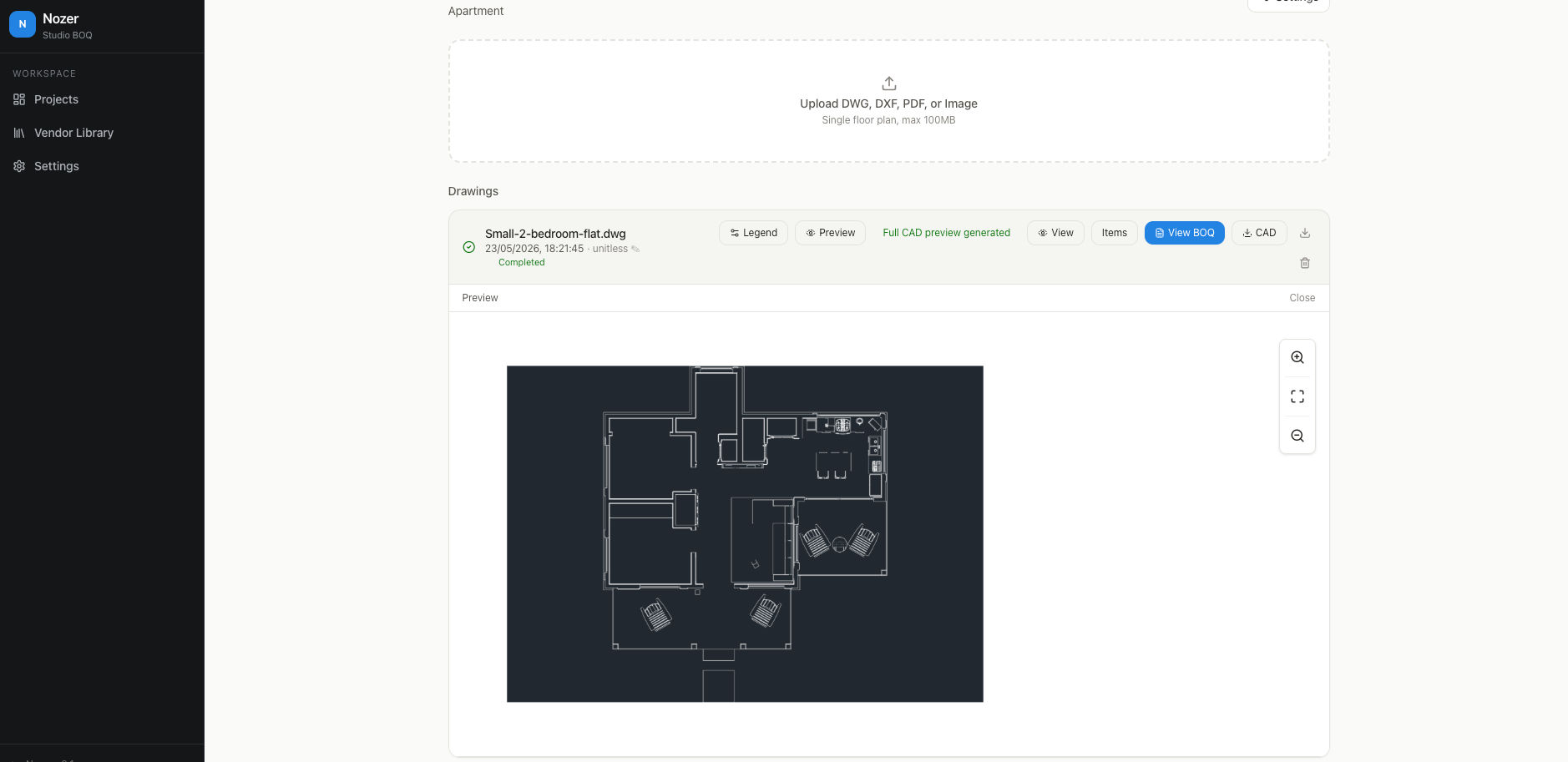Zoom out on the preview
This screenshot has width=1568, height=762.
click(x=1297, y=436)
